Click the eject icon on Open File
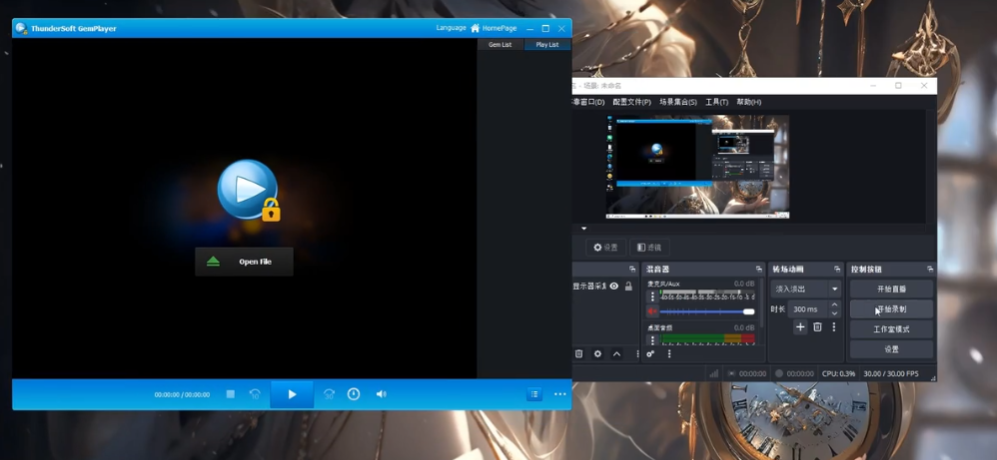Screen dimensions: 997x460 coord(213,261)
